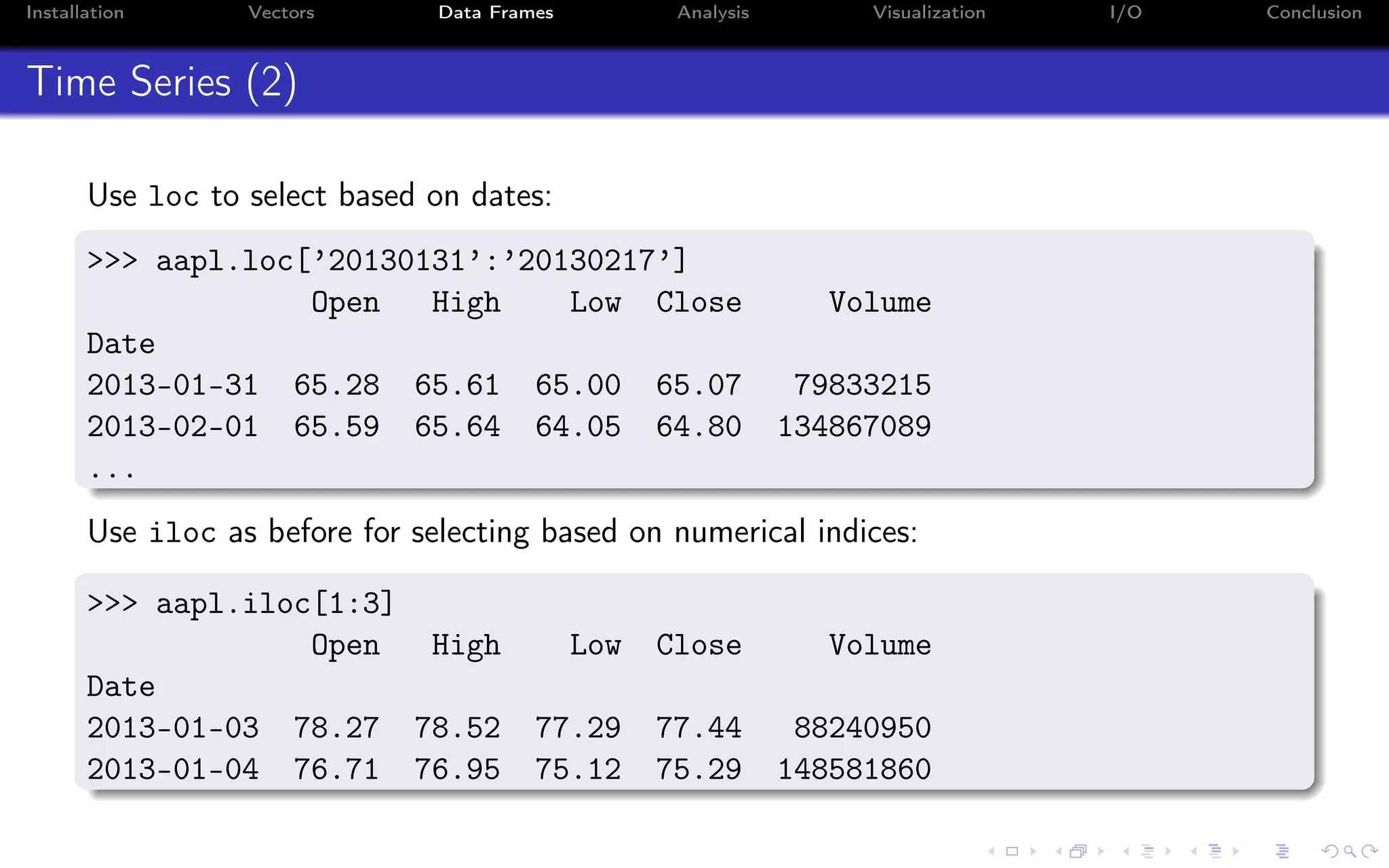1389x868 pixels.
Task: Click volume value 148581860
Action: click(854, 769)
